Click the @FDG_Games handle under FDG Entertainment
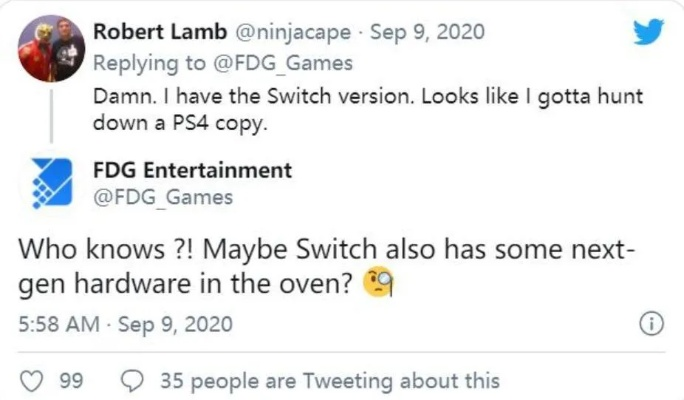Screen dimensions: 684x400 tap(162, 197)
